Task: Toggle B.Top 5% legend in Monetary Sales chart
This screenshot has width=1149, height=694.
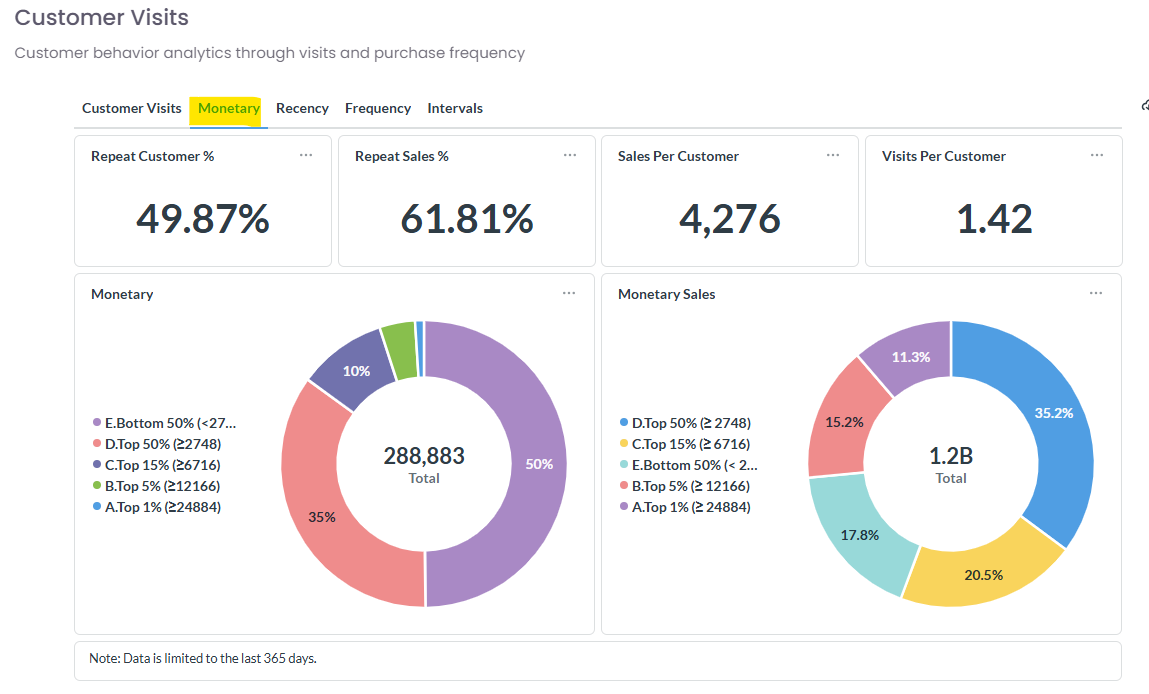Action: pyautogui.click(x=684, y=486)
